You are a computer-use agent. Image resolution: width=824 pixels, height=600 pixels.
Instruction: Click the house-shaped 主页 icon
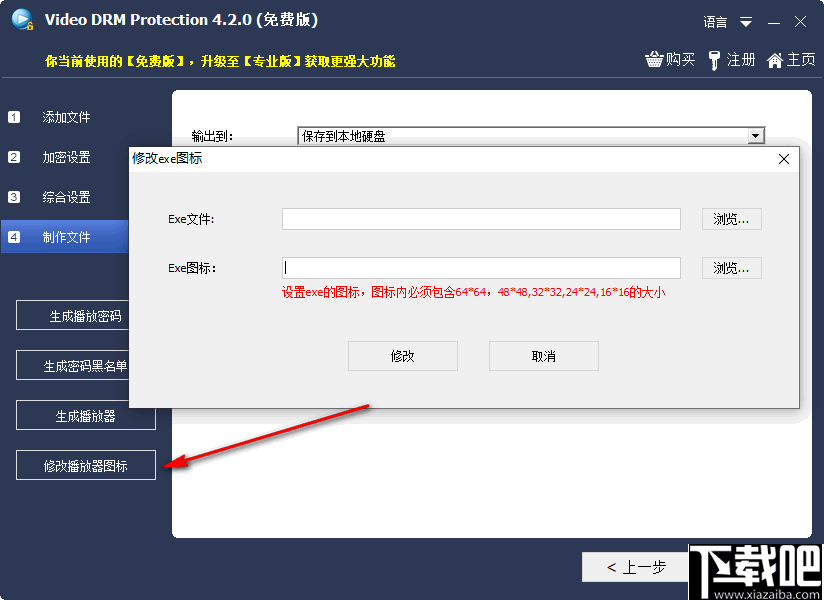[776, 59]
